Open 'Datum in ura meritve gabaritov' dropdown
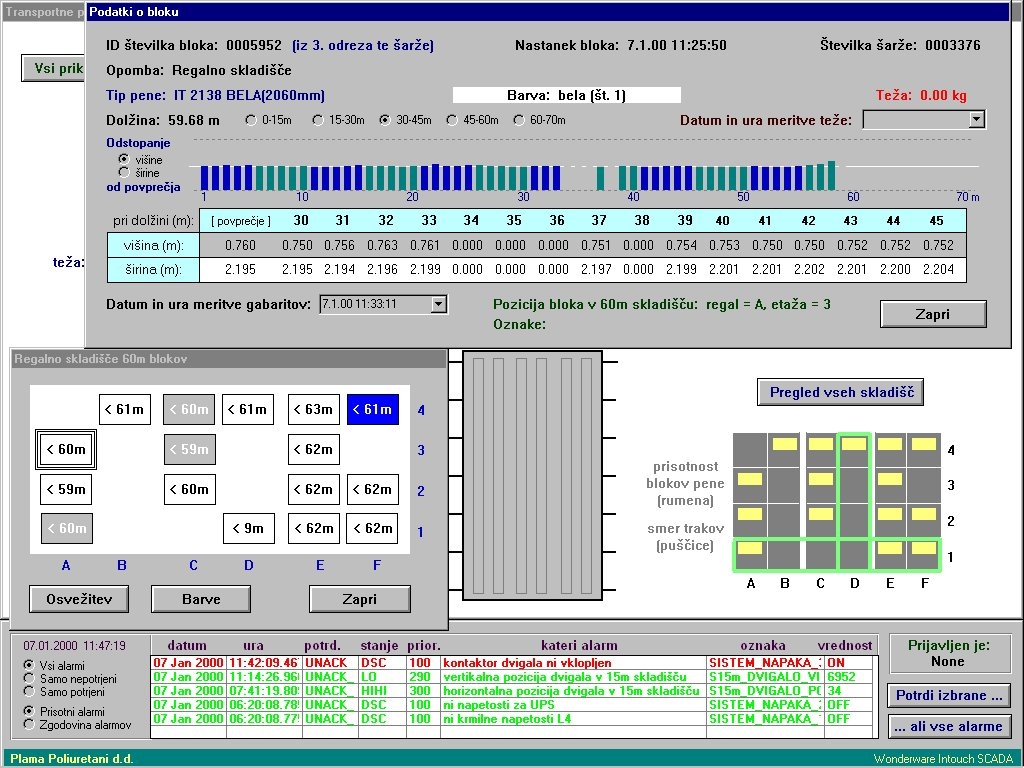Viewport: 1024px width, 768px height. 438,304
